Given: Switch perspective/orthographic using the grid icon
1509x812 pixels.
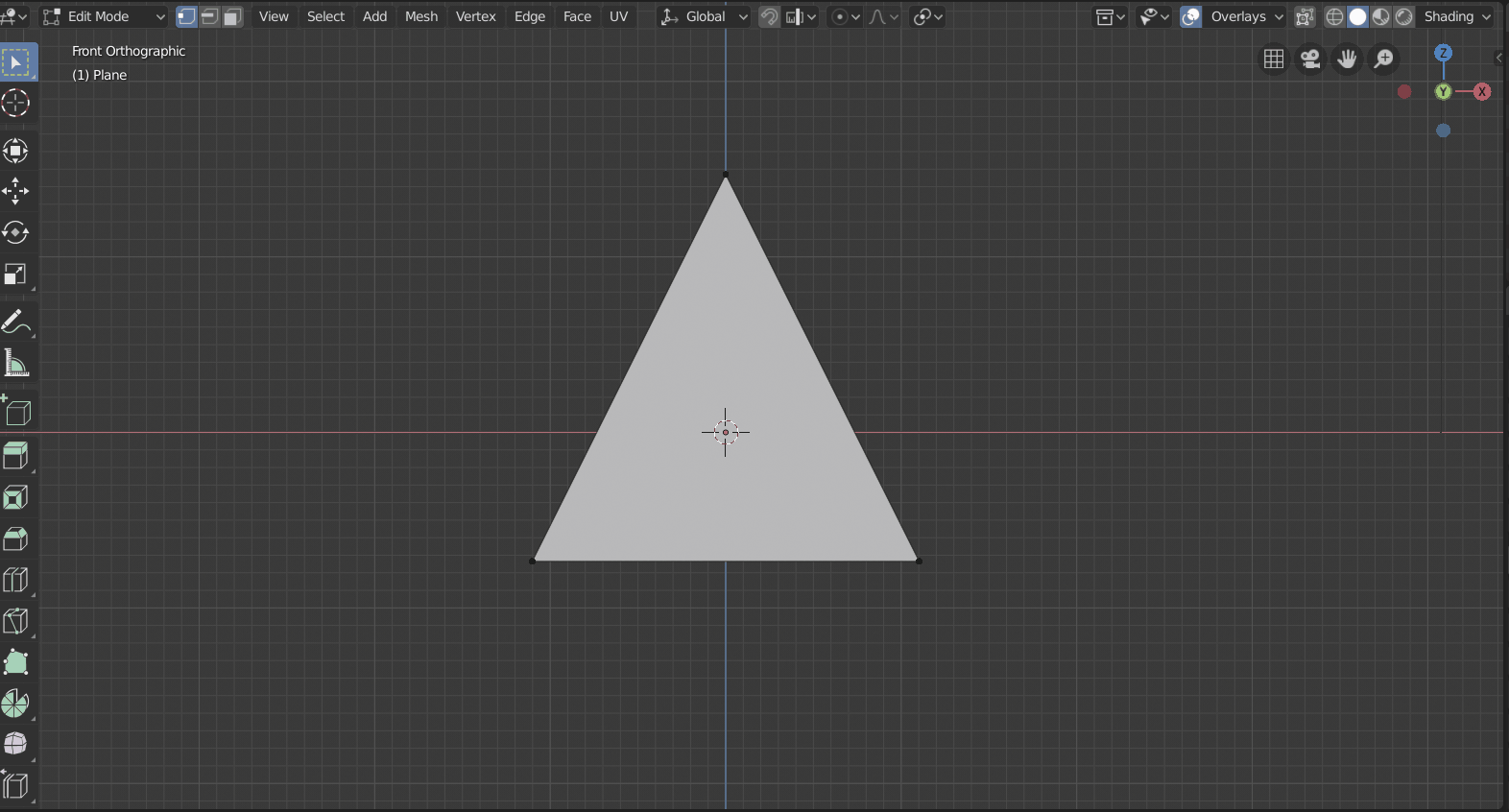Looking at the screenshot, I should 1274,60.
